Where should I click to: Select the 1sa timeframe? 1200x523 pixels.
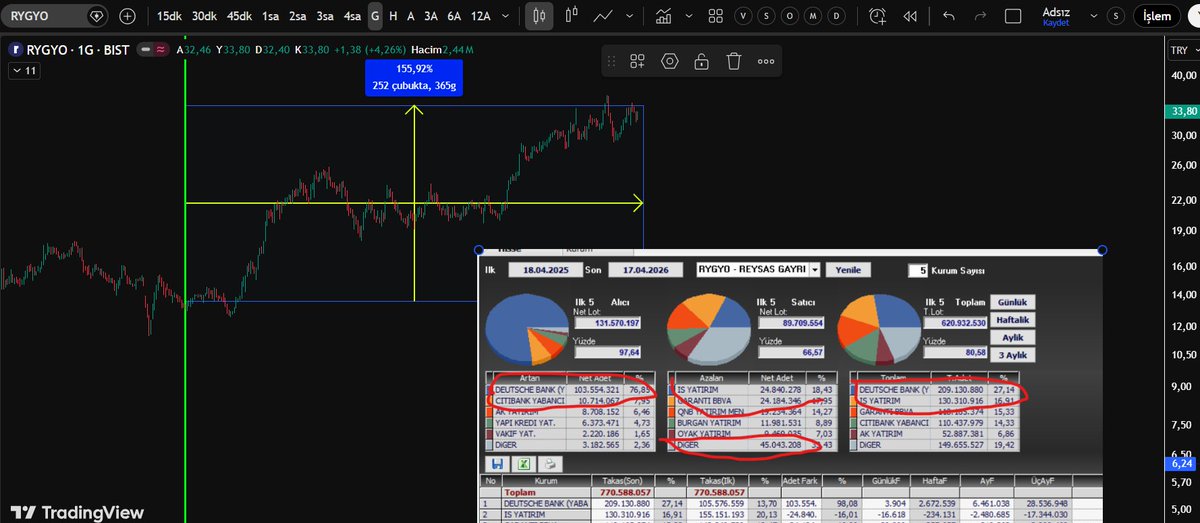click(x=271, y=16)
